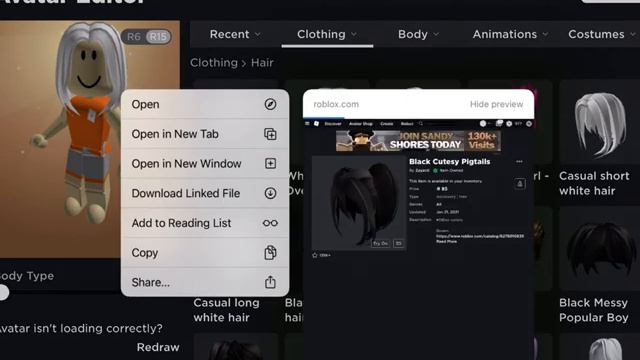The height and width of the screenshot is (360, 640).
Task: Click the Roblox logo in the preview header
Action: point(316,123)
